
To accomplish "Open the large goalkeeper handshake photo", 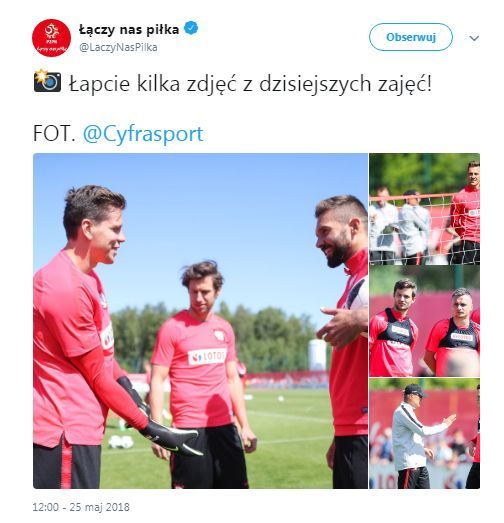I will click(x=200, y=321).
